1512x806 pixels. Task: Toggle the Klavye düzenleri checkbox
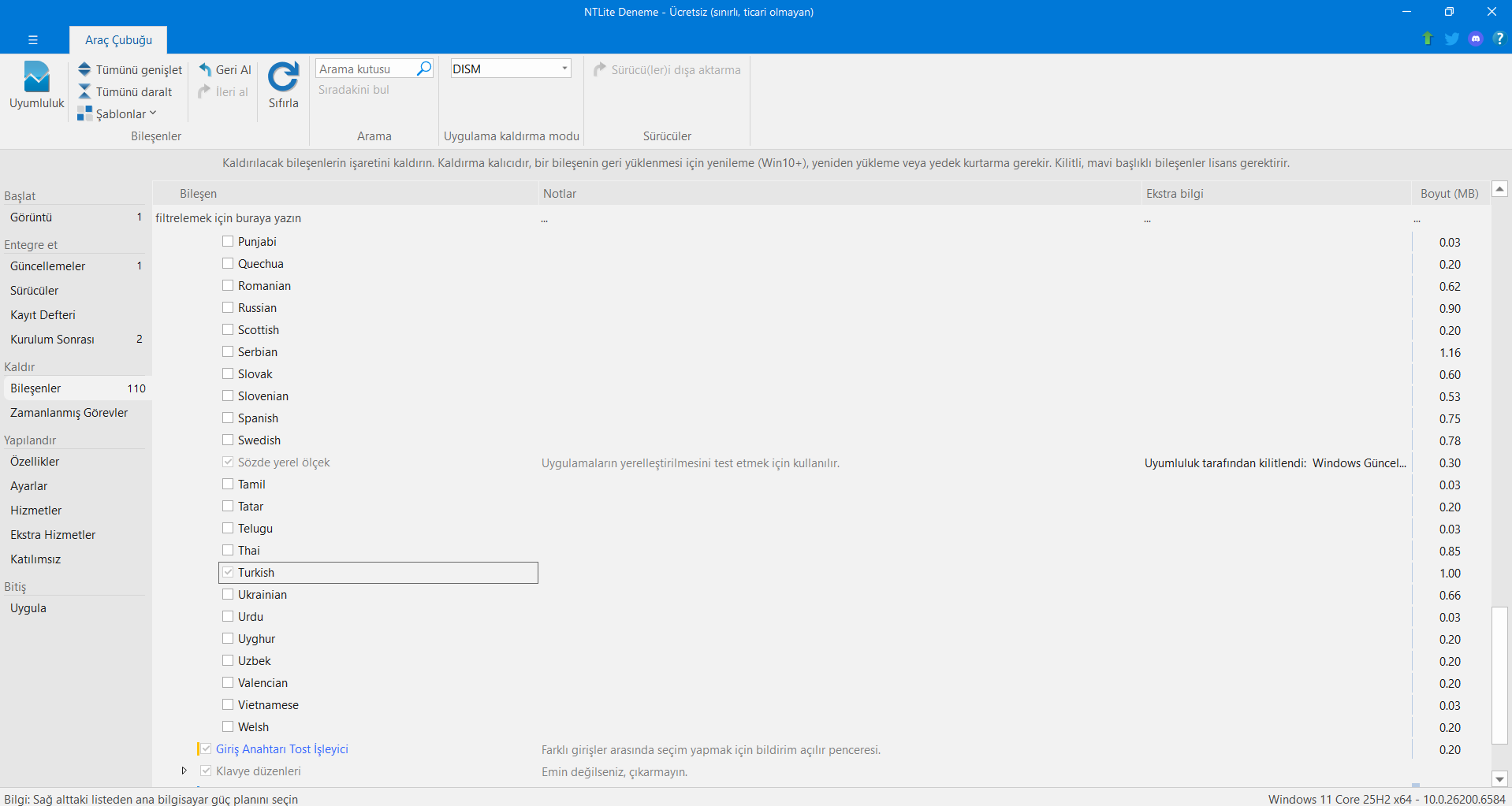[206, 771]
